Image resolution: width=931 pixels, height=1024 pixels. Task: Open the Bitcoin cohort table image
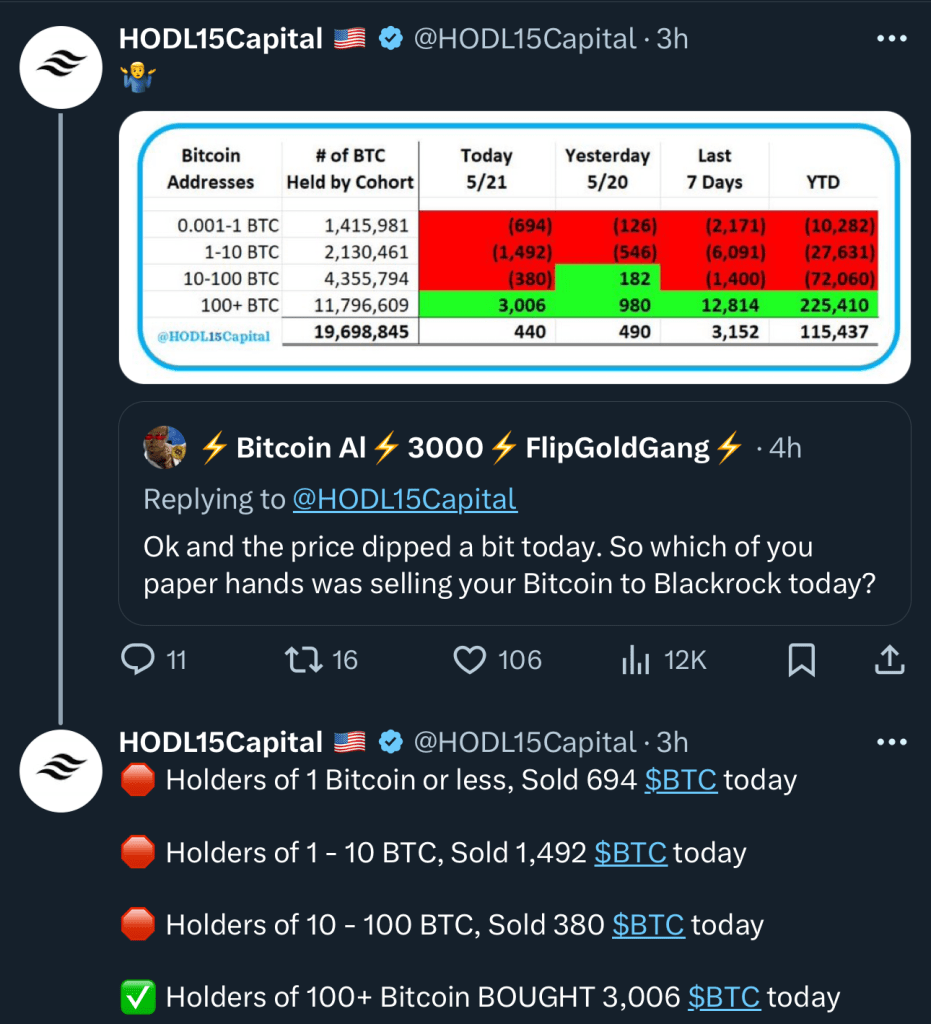pyautogui.click(x=514, y=247)
